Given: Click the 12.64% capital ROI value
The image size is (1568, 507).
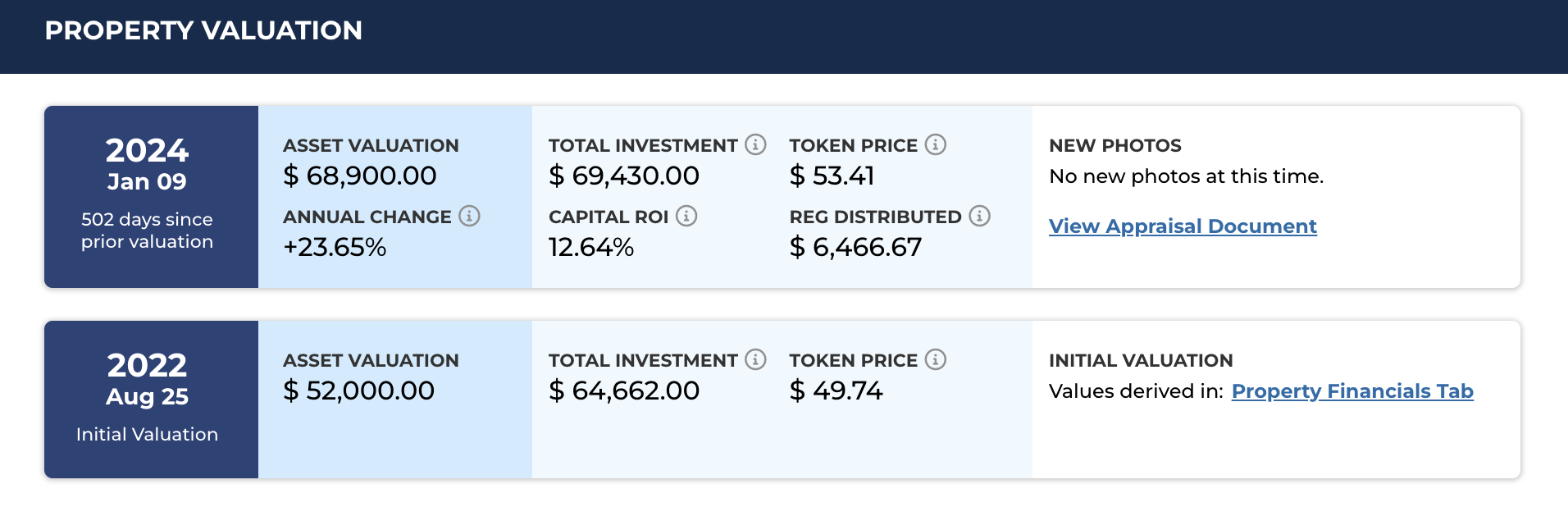Looking at the screenshot, I should (591, 247).
